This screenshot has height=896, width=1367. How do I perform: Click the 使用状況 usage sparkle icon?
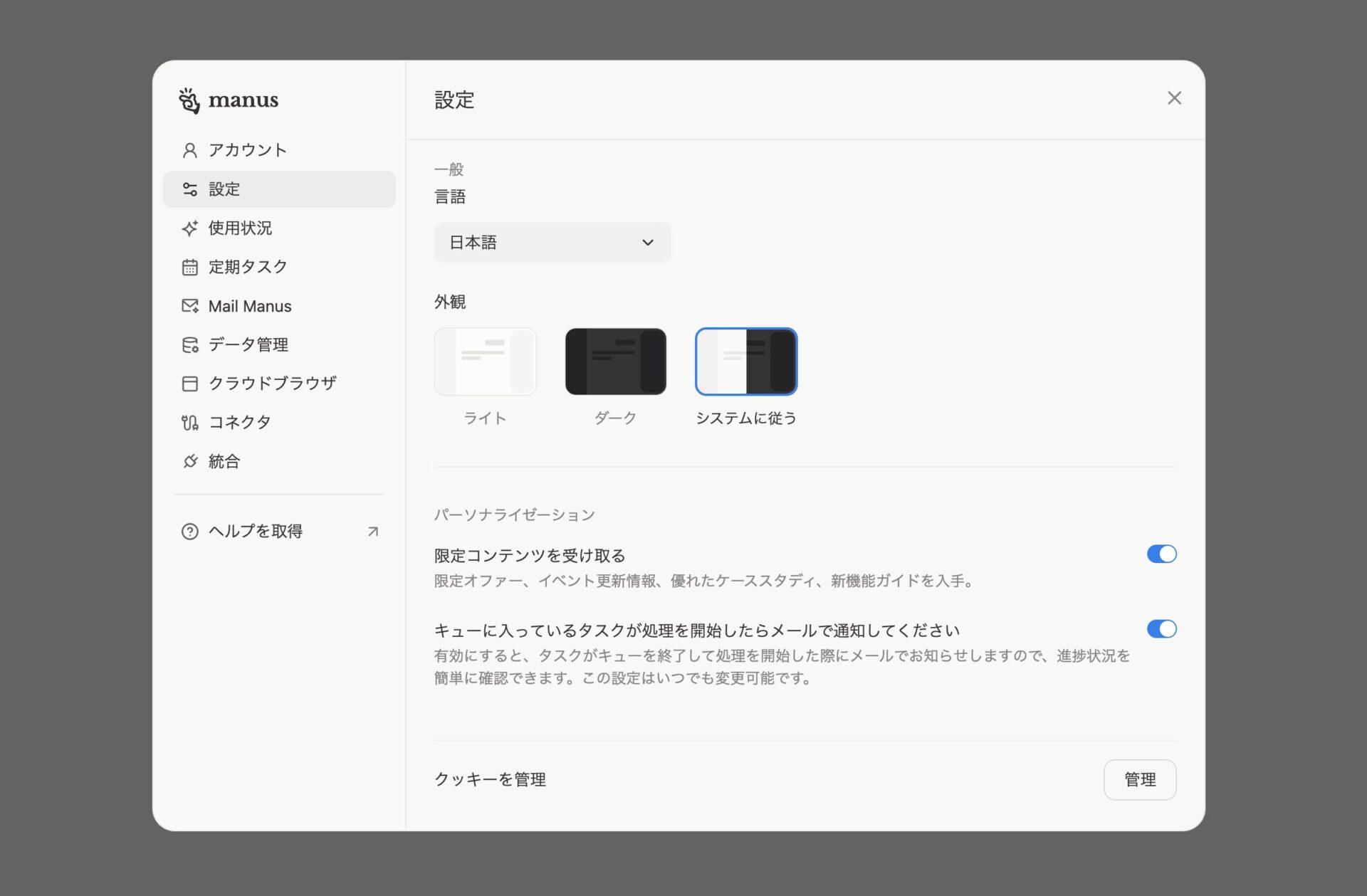pos(189,228)
